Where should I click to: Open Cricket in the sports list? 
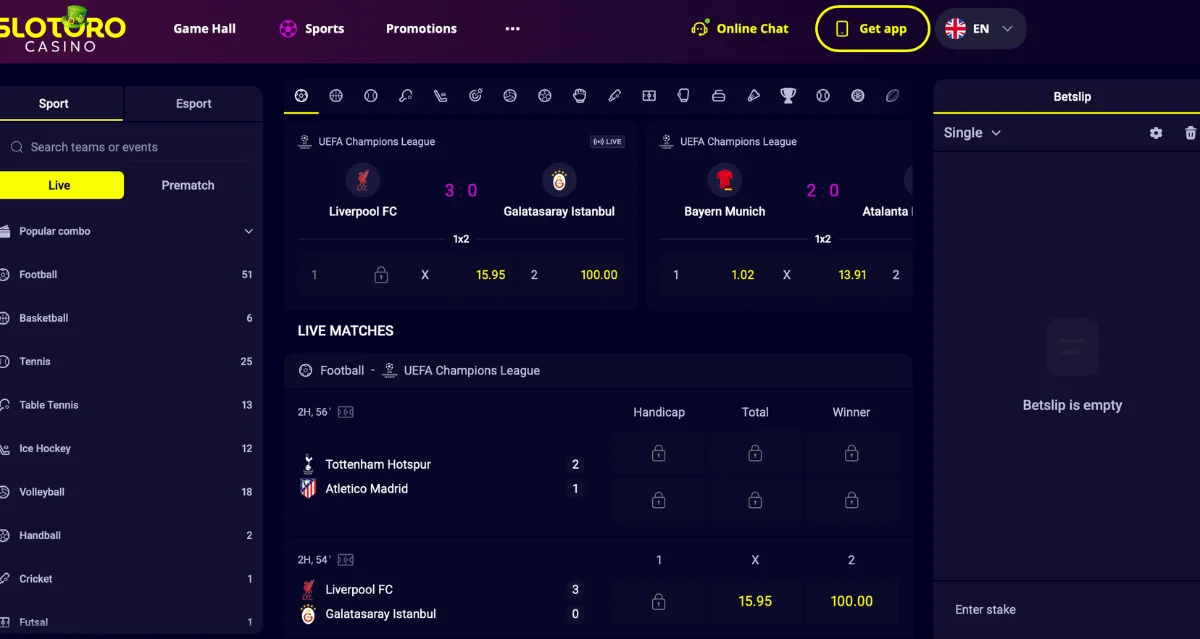128,579
